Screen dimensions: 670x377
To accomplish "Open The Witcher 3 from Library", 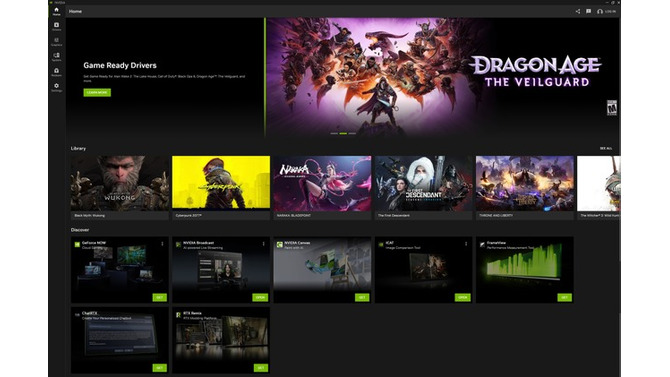I will pos(599,187).
